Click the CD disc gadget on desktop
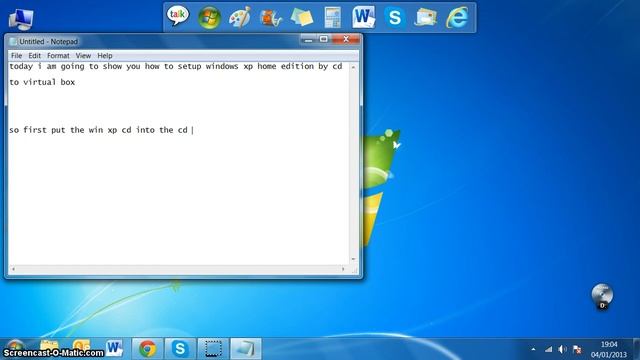 click(x=602, y=296)
